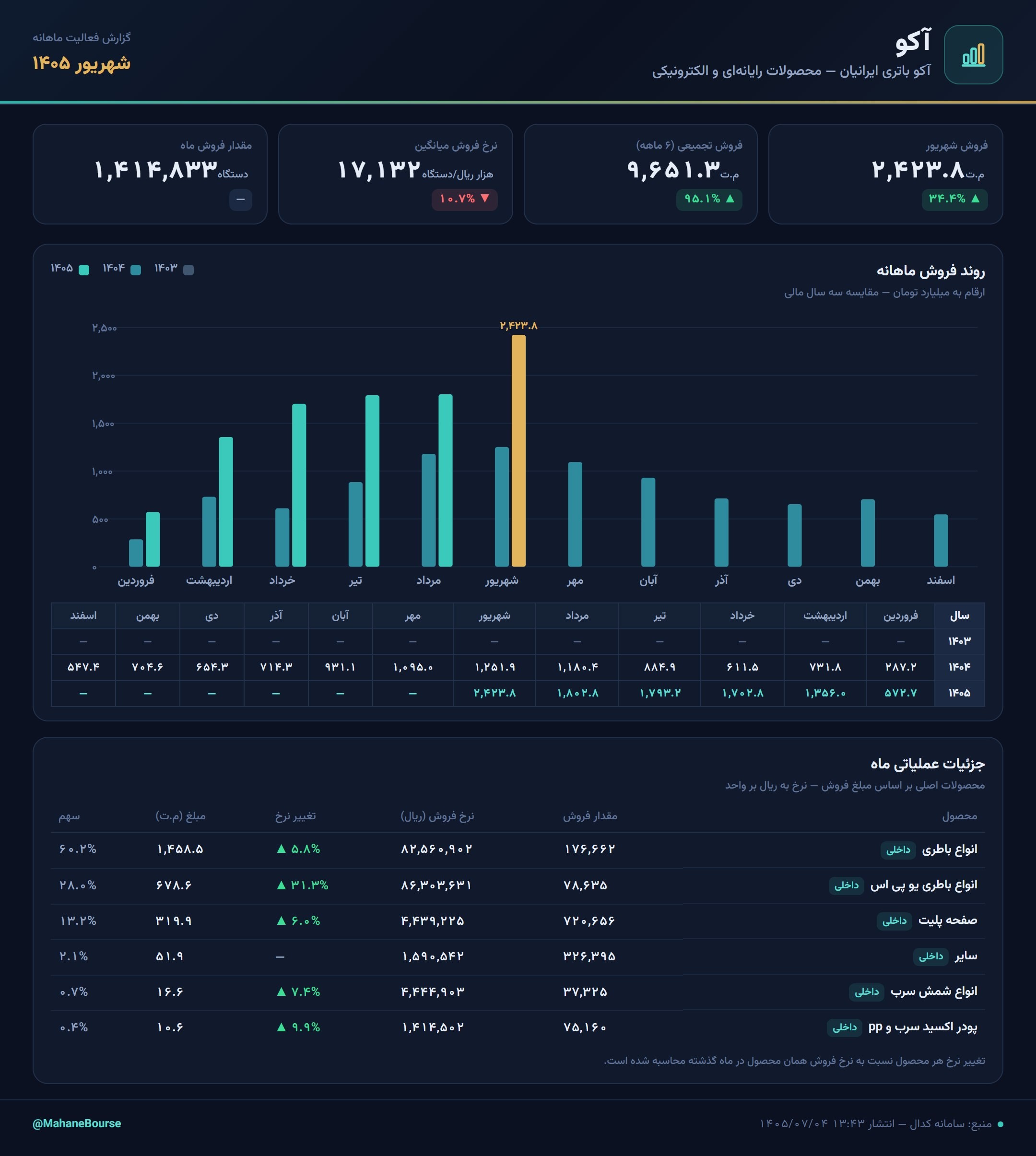Click the 7.4% rate change arrow
Image resolution: width=1036 pixels, height=1156 pixels.
(x=281, y=991)
